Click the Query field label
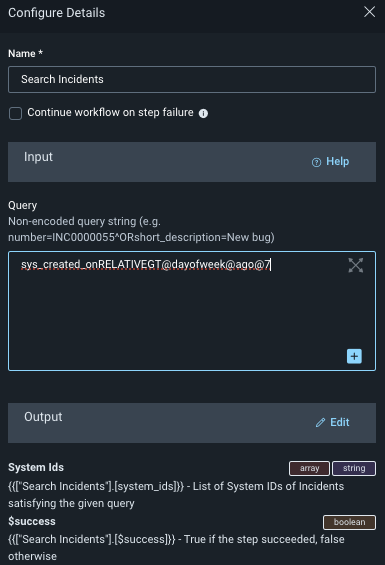The image size is (385, 565). point(23,205)
